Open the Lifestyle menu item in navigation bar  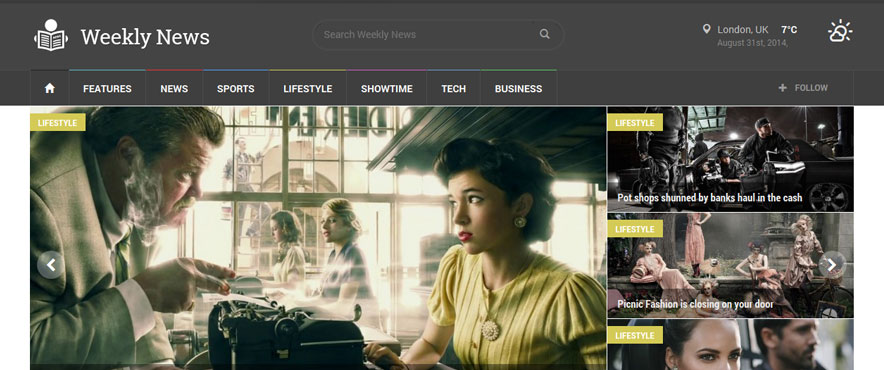point(308,89)
